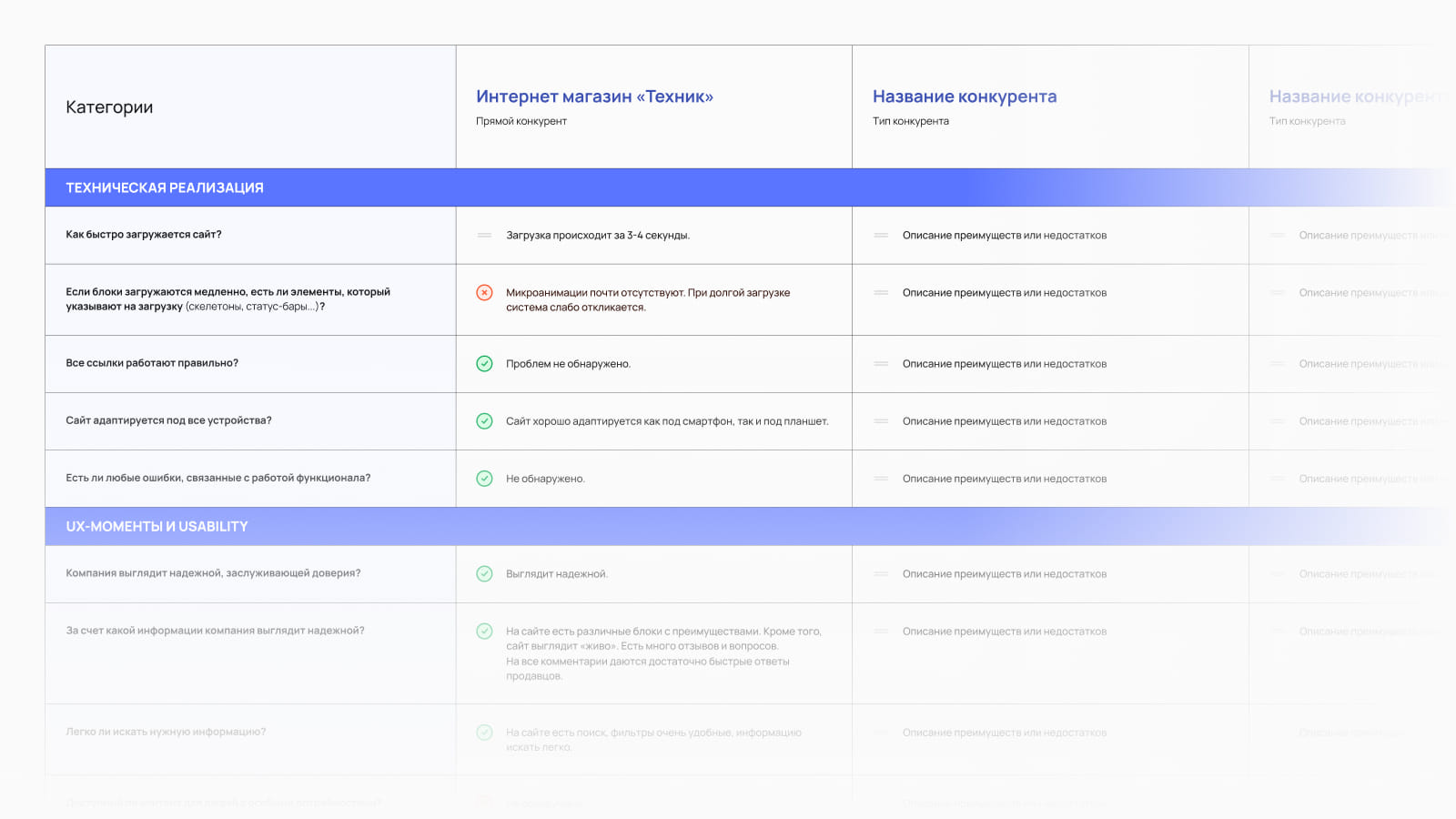Click the 'Категории' column header
Image resolution: width=1456 pixels, height=819 pixels.
click(109, 107)
